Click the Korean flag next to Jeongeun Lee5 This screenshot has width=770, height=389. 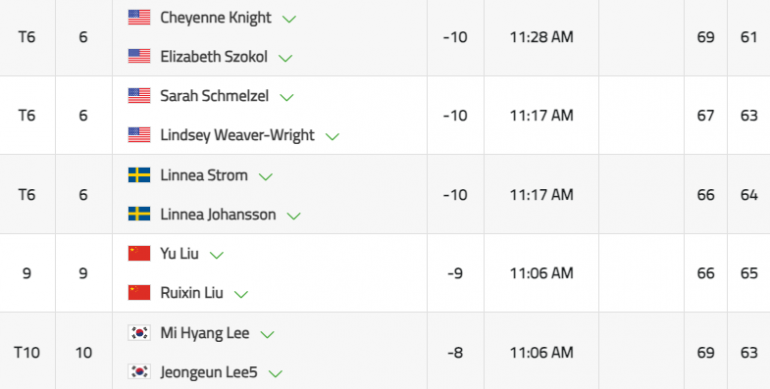(x=139, y=372)
